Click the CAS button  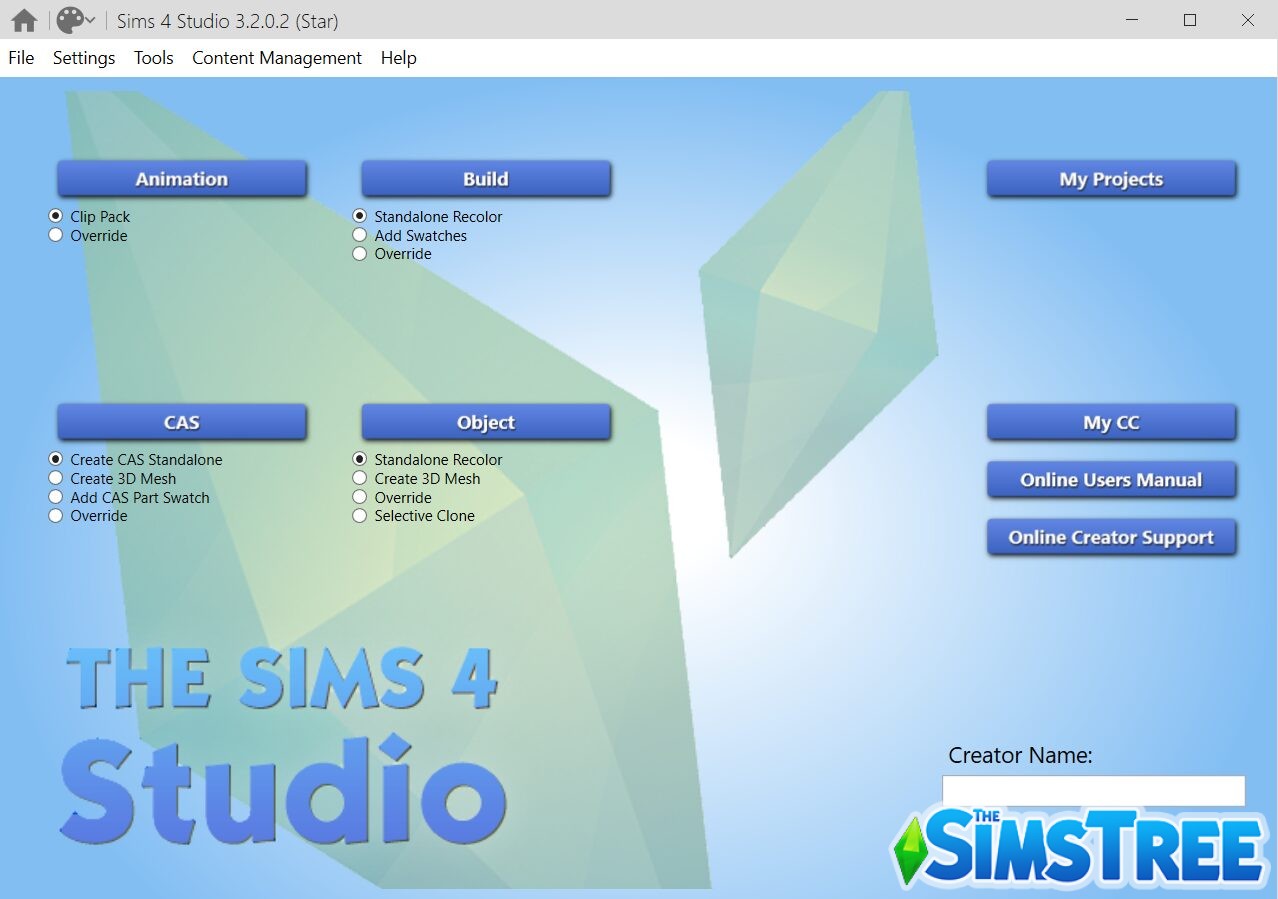pos(181,422)
